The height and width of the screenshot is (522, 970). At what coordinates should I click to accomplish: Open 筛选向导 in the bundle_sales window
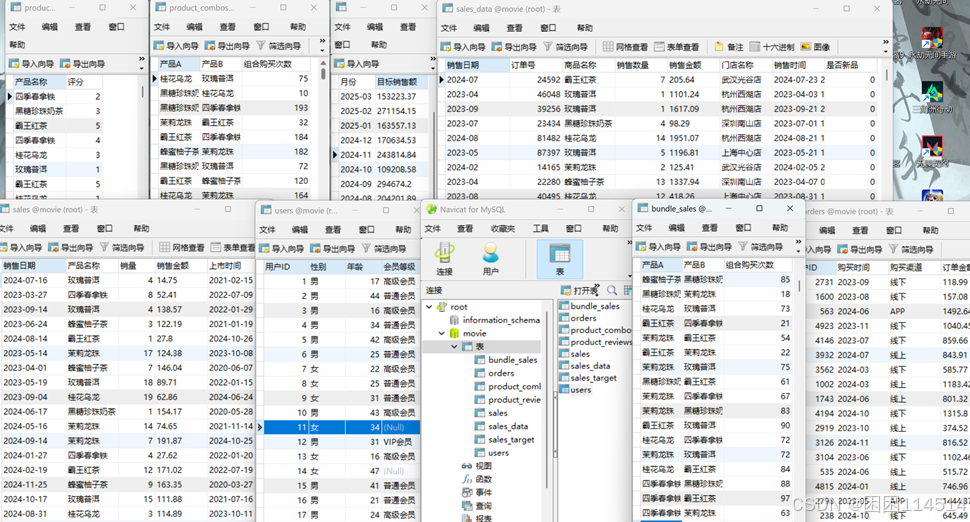(x=761, y=247)
